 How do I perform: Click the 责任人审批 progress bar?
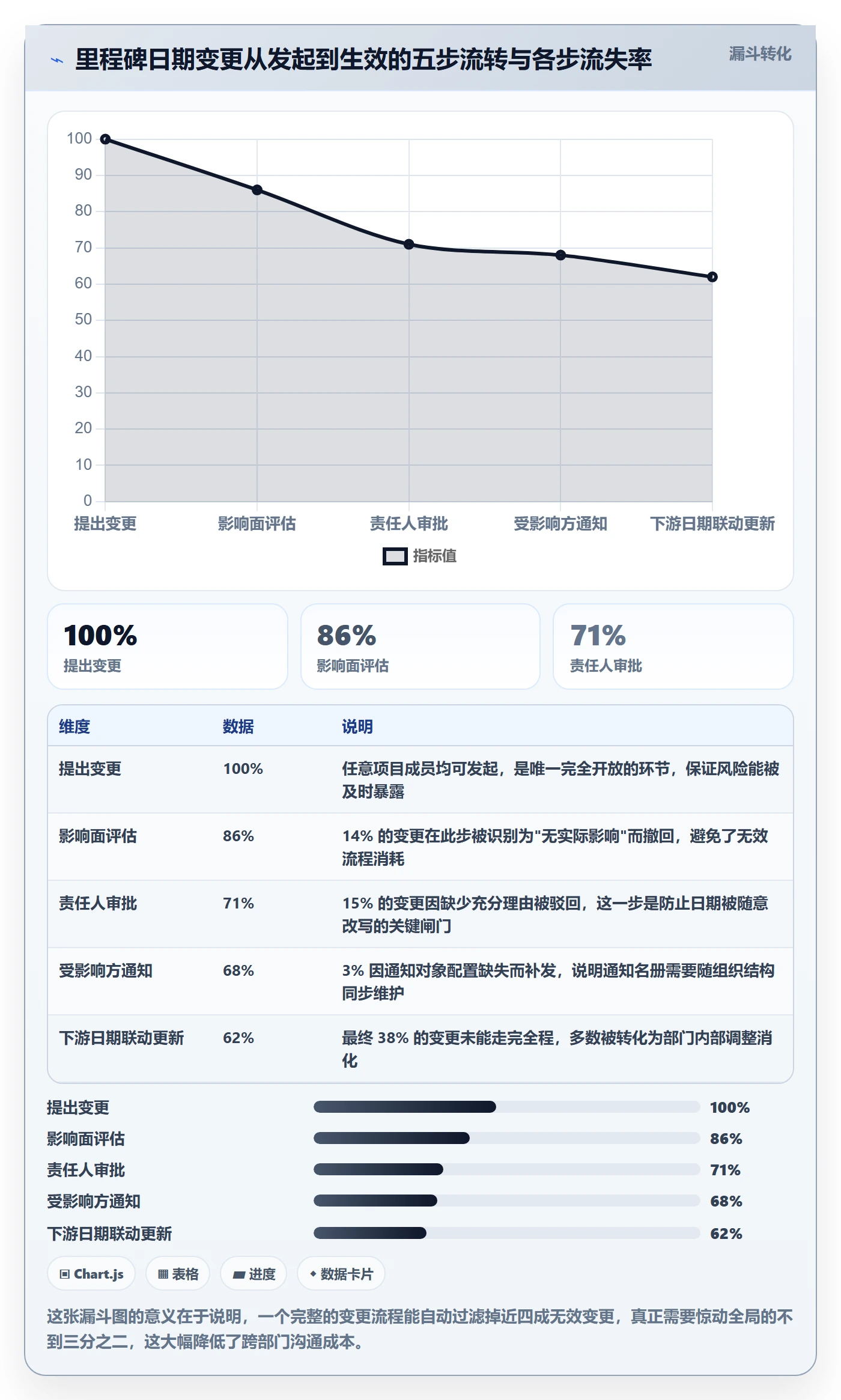[x=507, y=1169]
